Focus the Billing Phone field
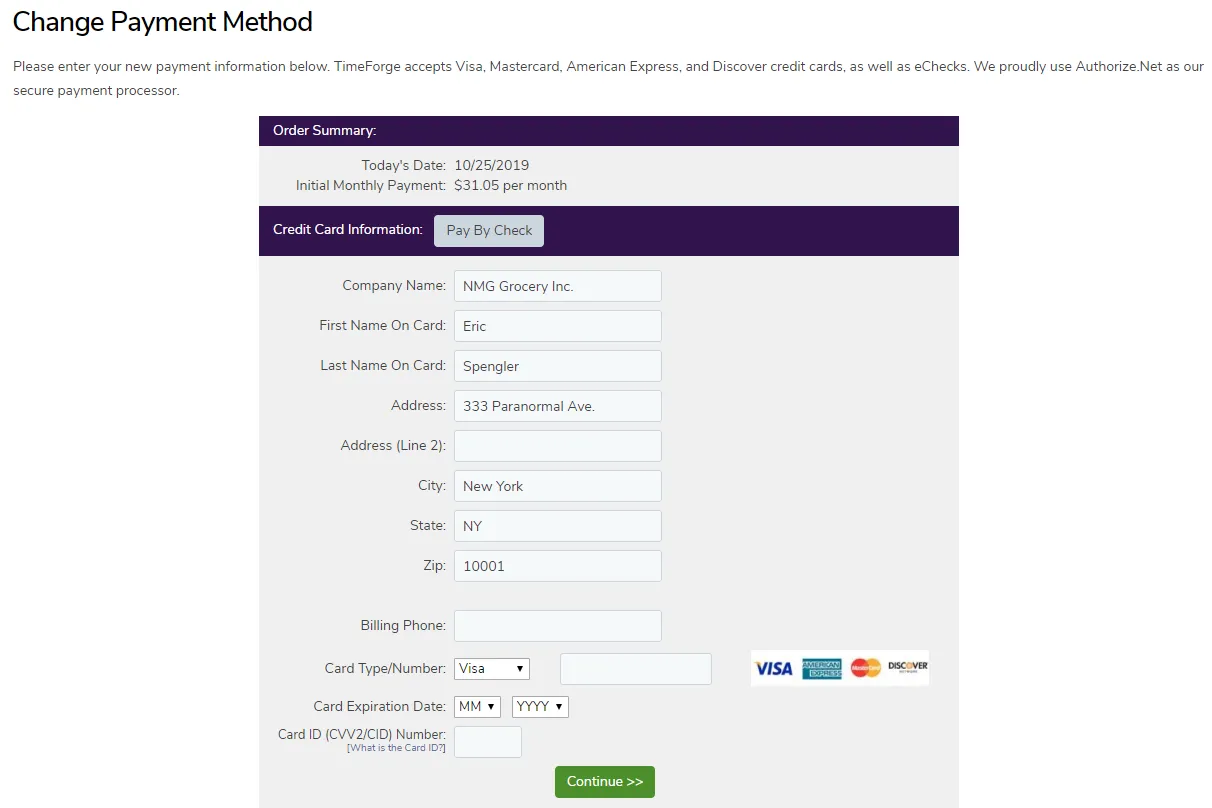Viewport: 1212px width, 808px height. 558,626
